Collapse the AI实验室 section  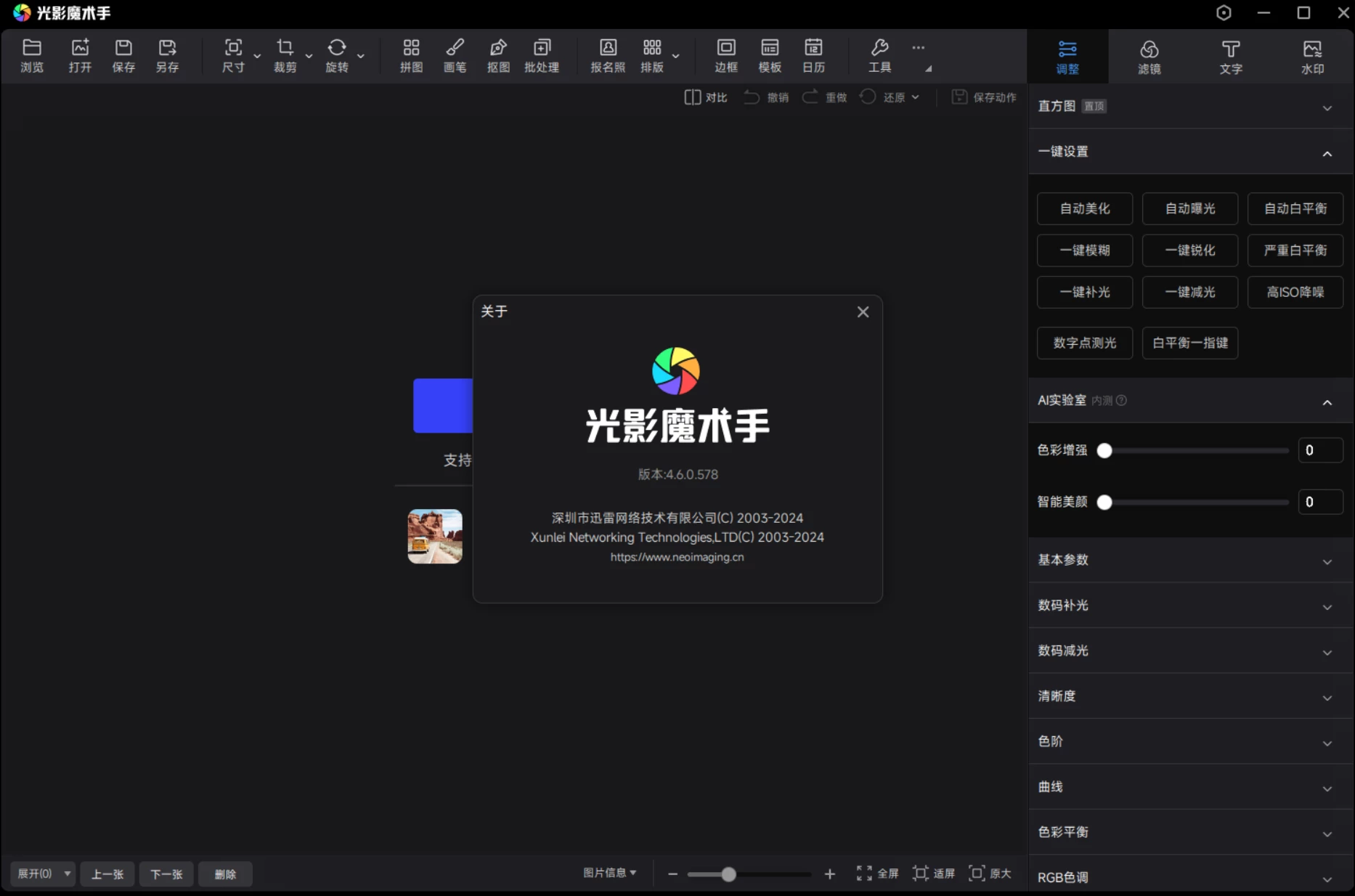[1327, 402]
